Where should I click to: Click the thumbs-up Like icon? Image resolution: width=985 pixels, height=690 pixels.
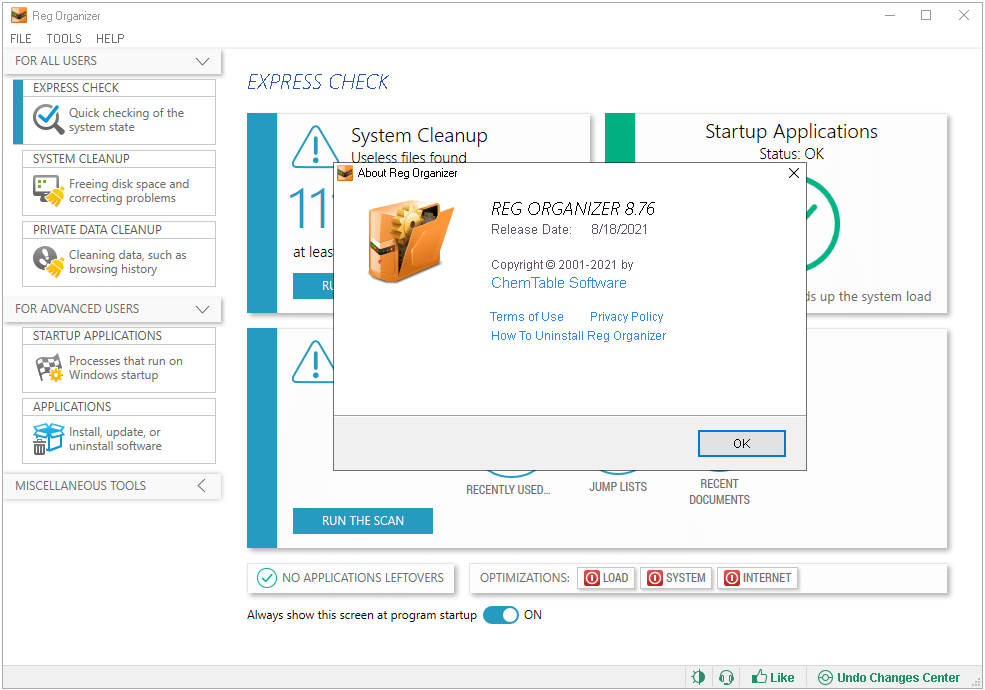tap(759, 676)
